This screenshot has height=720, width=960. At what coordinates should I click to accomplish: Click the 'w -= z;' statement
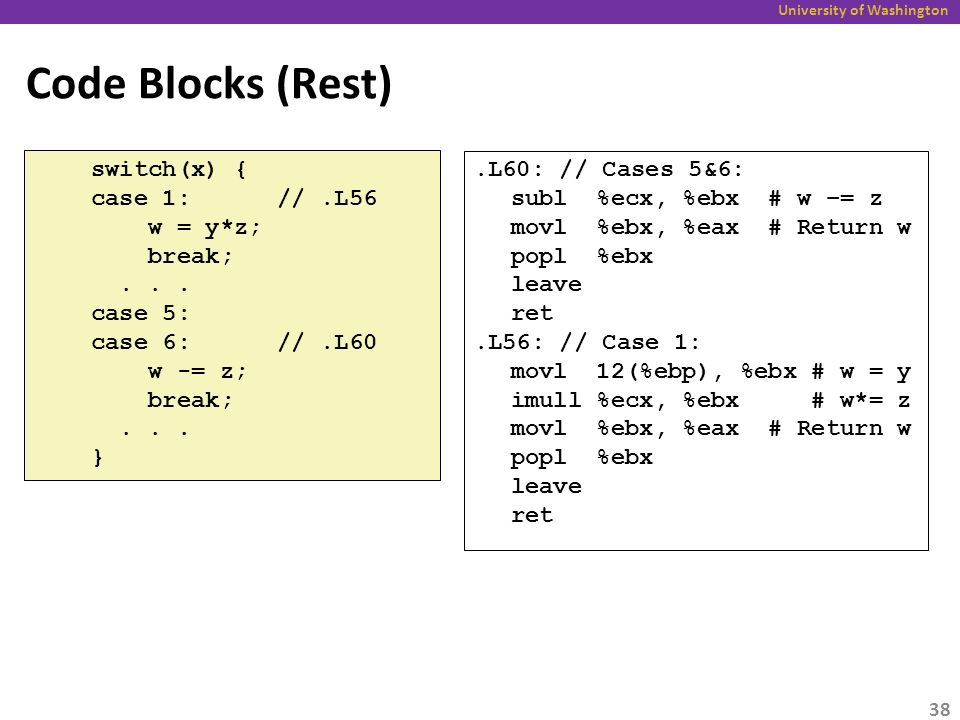[x=197, y=371]
